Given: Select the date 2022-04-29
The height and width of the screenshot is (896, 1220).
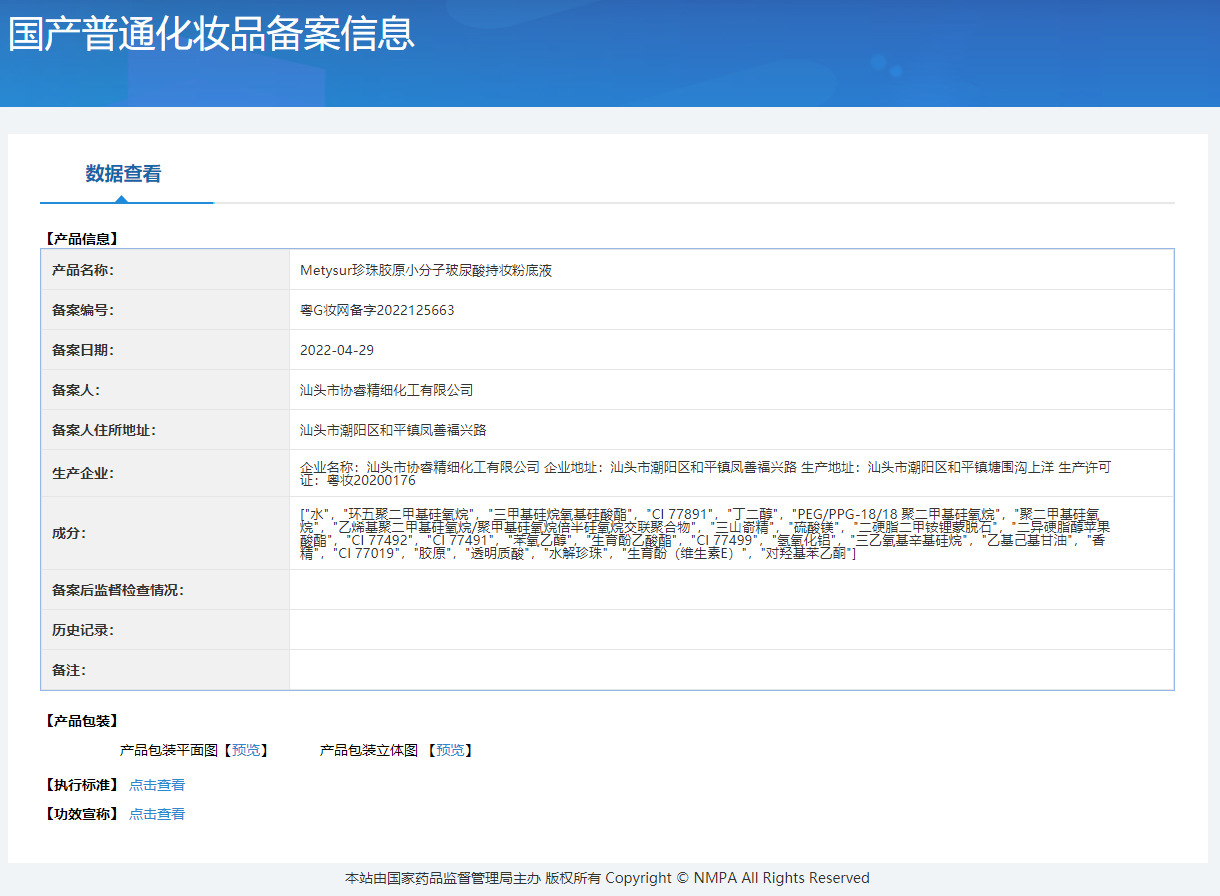Looking at the screenshot, I should coord(337,350).
